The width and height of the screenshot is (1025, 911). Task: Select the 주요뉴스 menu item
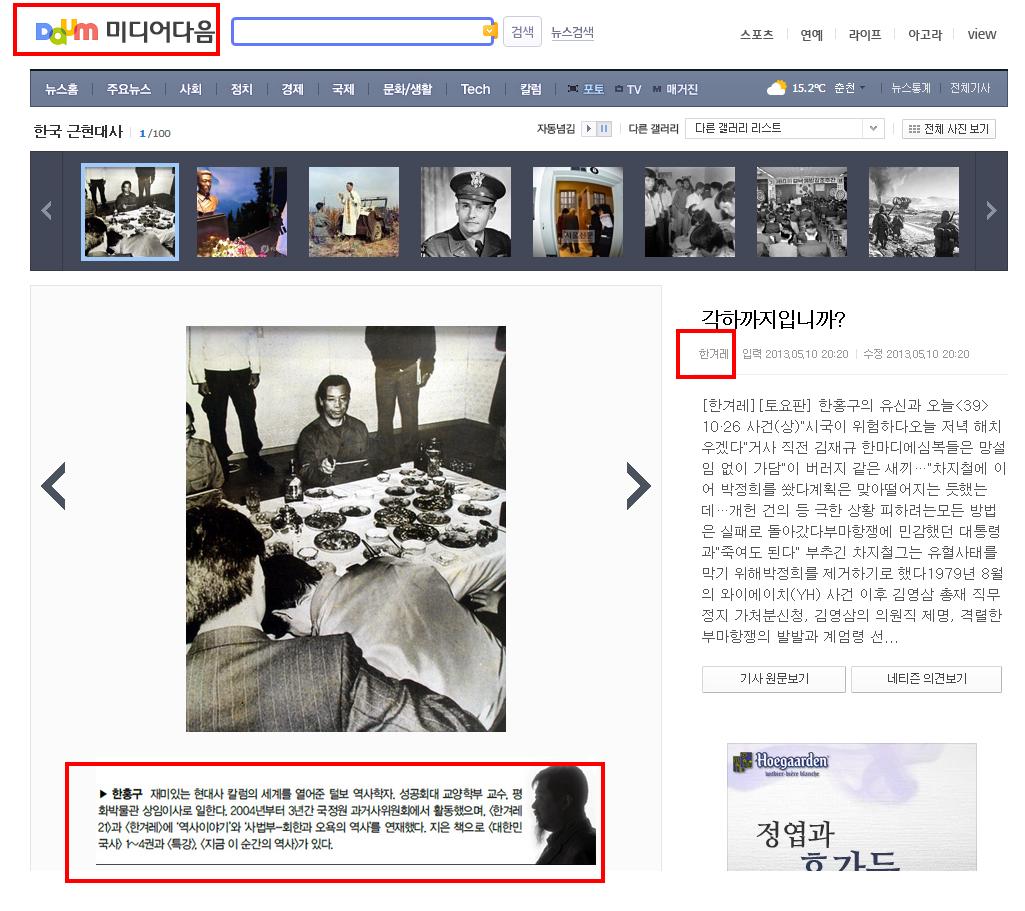[129, 89]
